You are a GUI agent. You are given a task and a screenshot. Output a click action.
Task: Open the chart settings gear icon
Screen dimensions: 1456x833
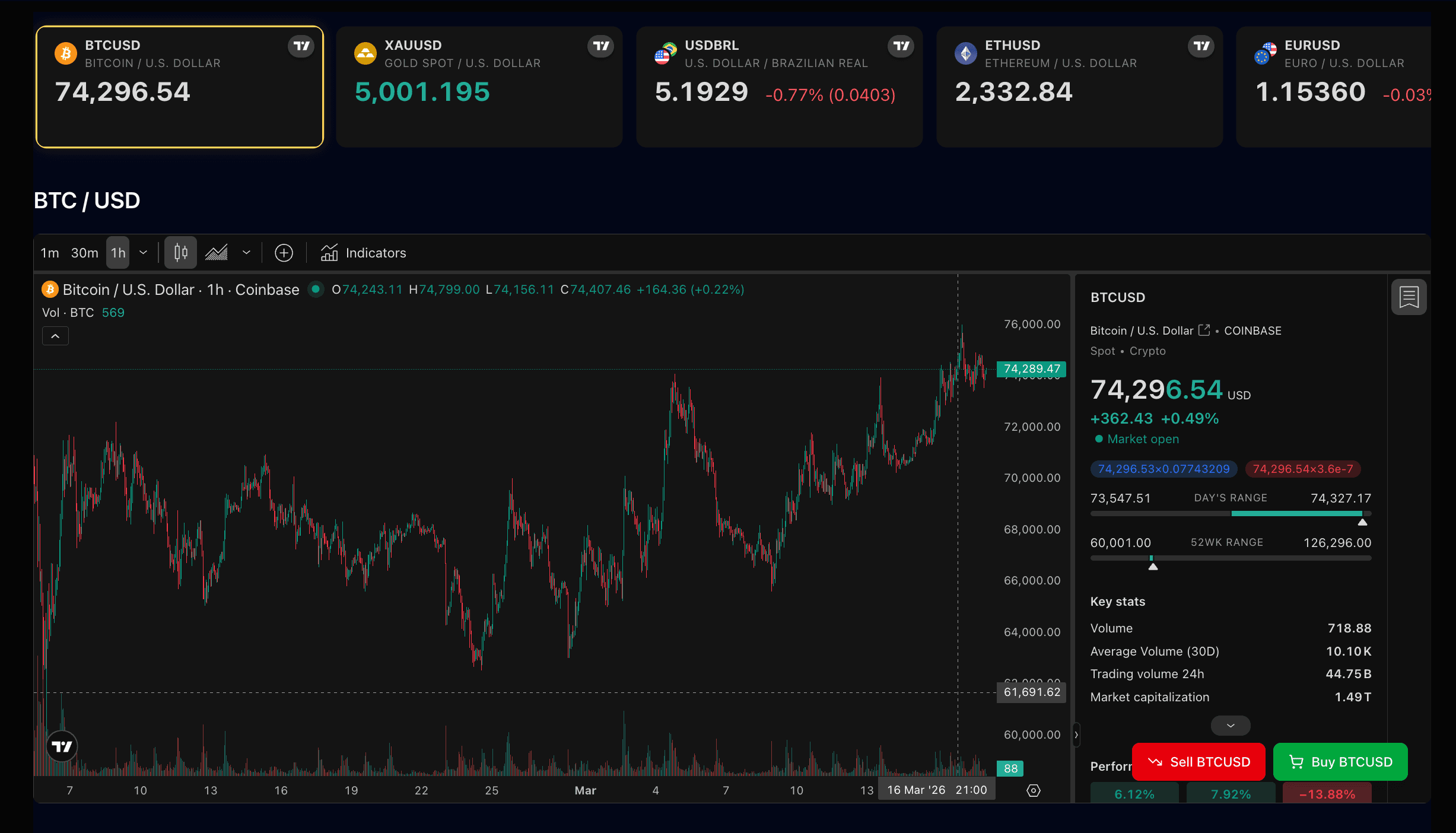pos(1032,790)
